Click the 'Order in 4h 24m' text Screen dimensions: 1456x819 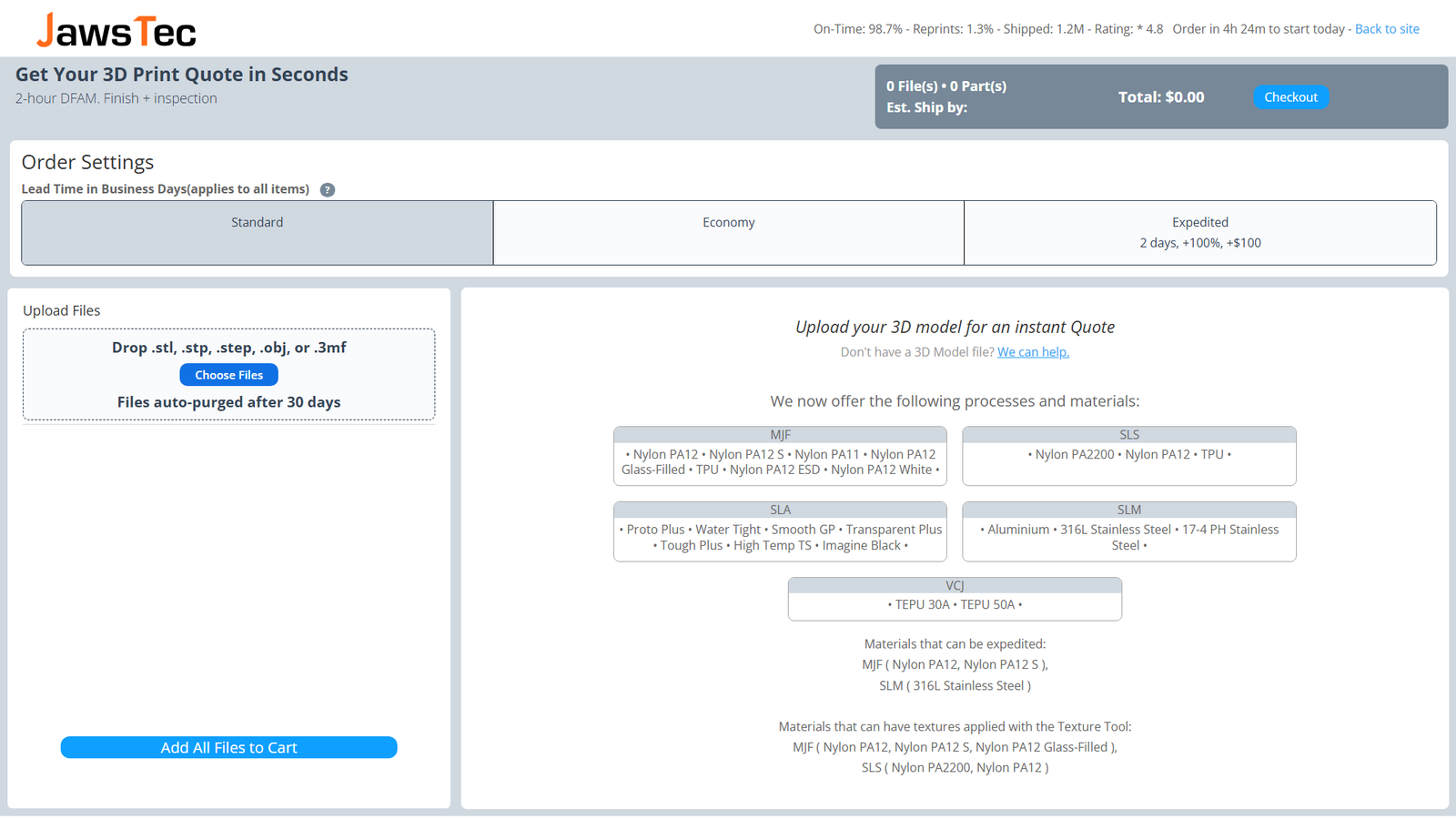click(x=1259, y=29)
